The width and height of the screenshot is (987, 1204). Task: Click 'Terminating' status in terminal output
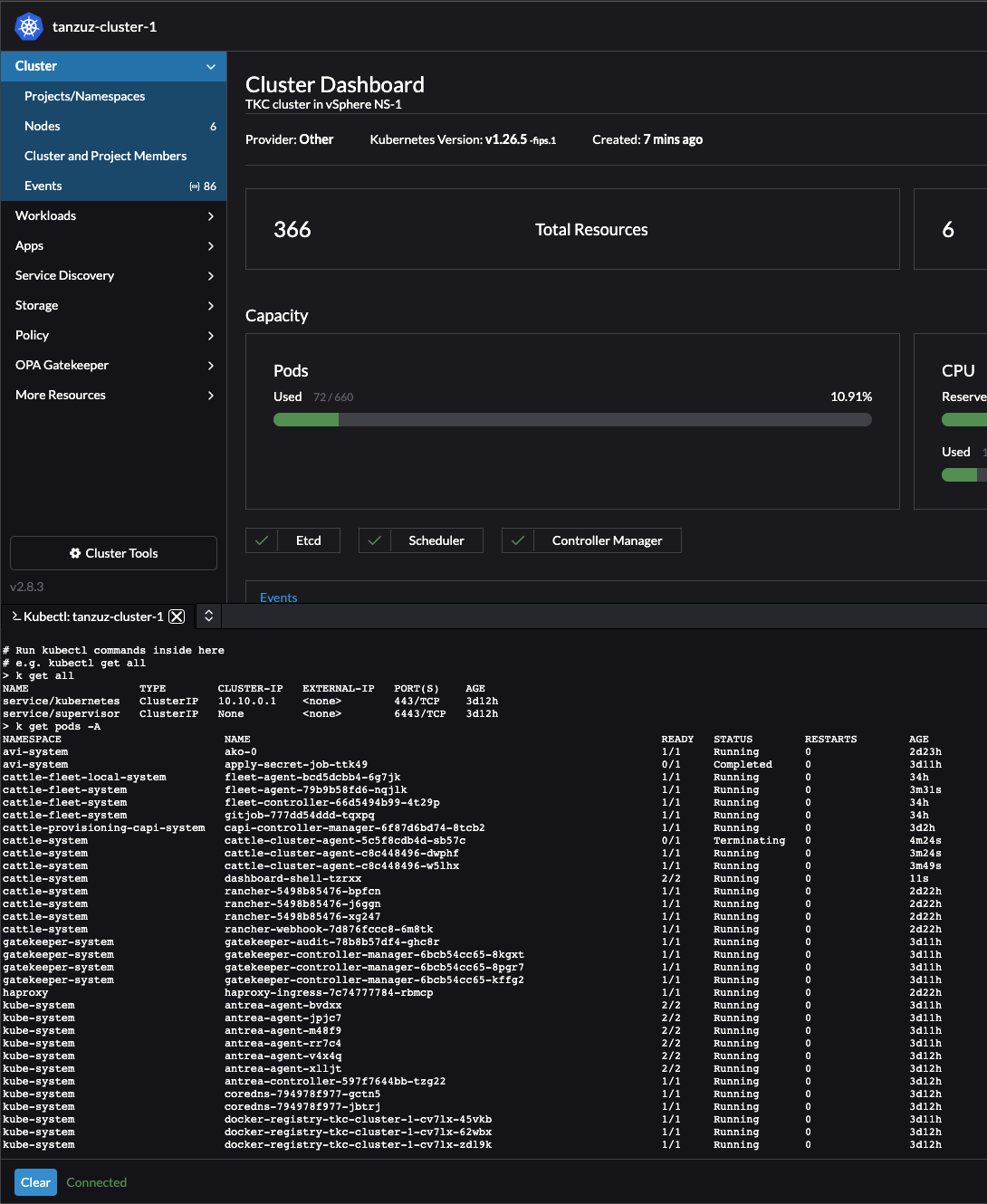pyautogui.click(x=750, y=841)
